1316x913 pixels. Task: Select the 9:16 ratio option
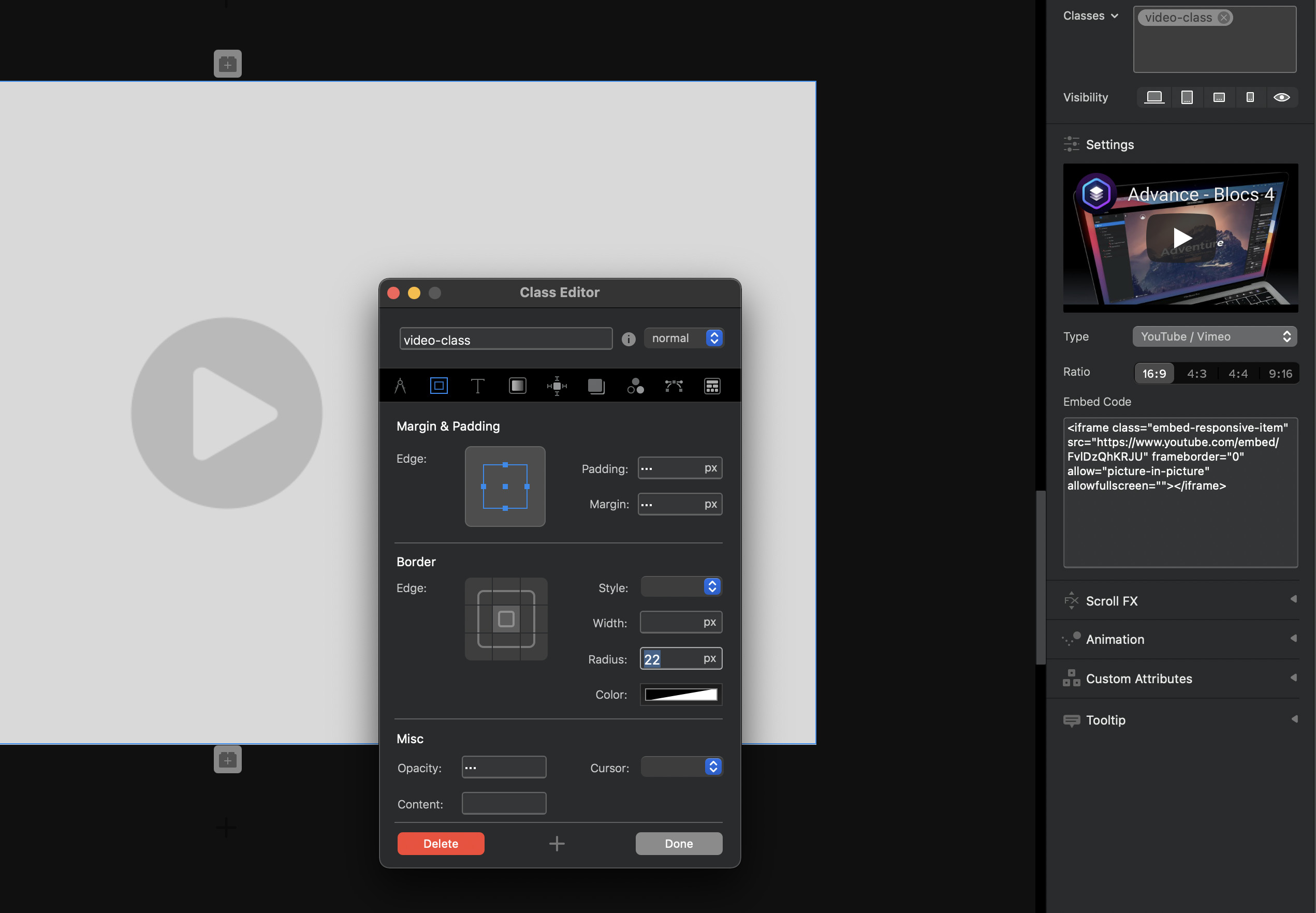click(1279, 374)
